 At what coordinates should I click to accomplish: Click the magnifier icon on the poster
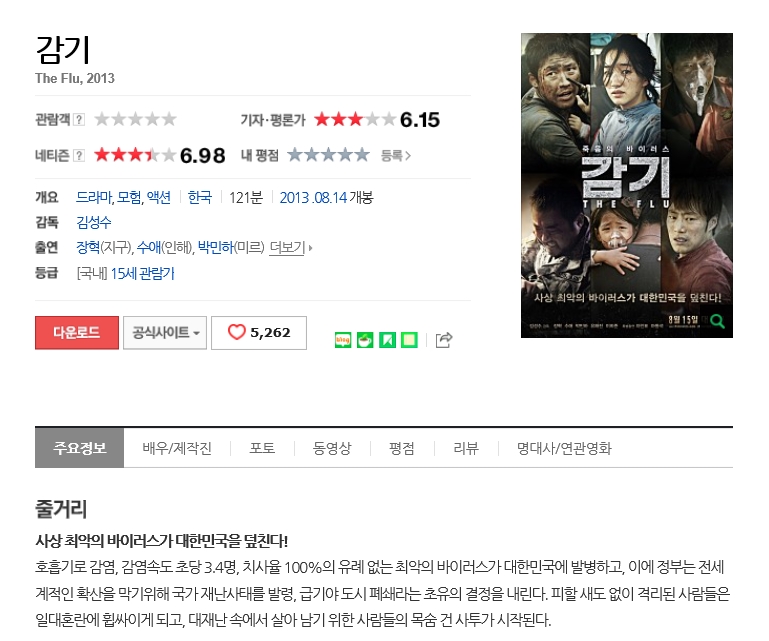(x=718, y=321)
